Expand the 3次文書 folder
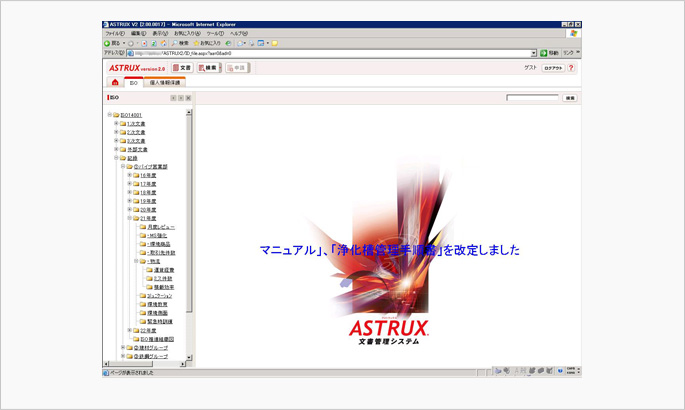 pos(116,141)
